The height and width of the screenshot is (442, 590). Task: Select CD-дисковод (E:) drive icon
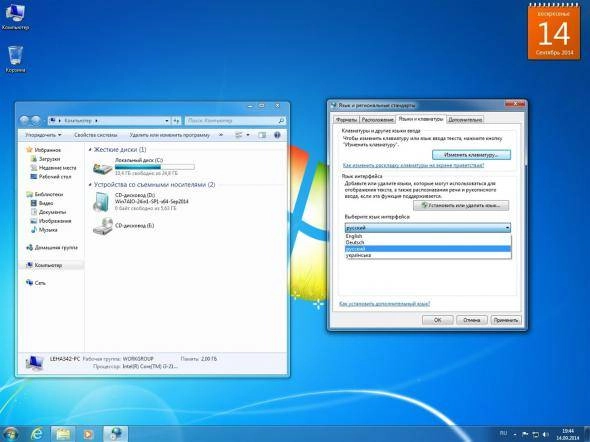103,226
